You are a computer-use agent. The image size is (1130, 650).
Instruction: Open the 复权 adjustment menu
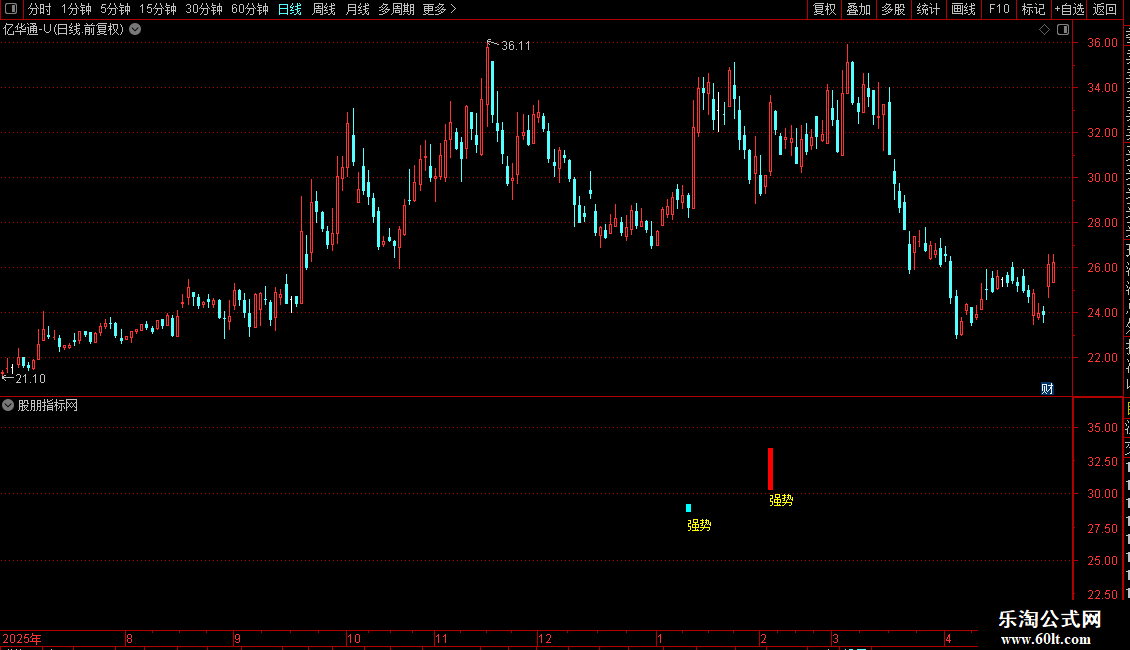click(824, 9)
